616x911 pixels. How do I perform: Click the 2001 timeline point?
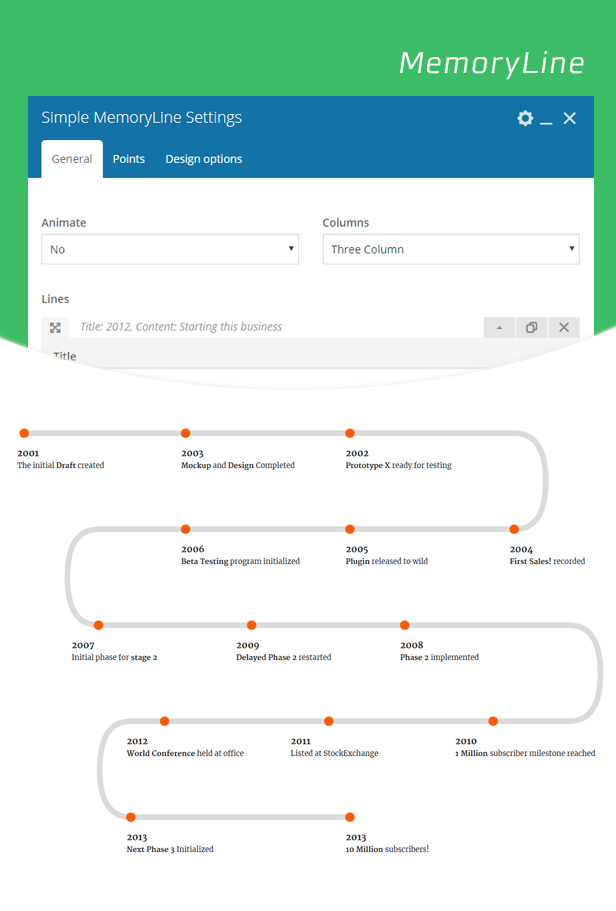point(24,433)
